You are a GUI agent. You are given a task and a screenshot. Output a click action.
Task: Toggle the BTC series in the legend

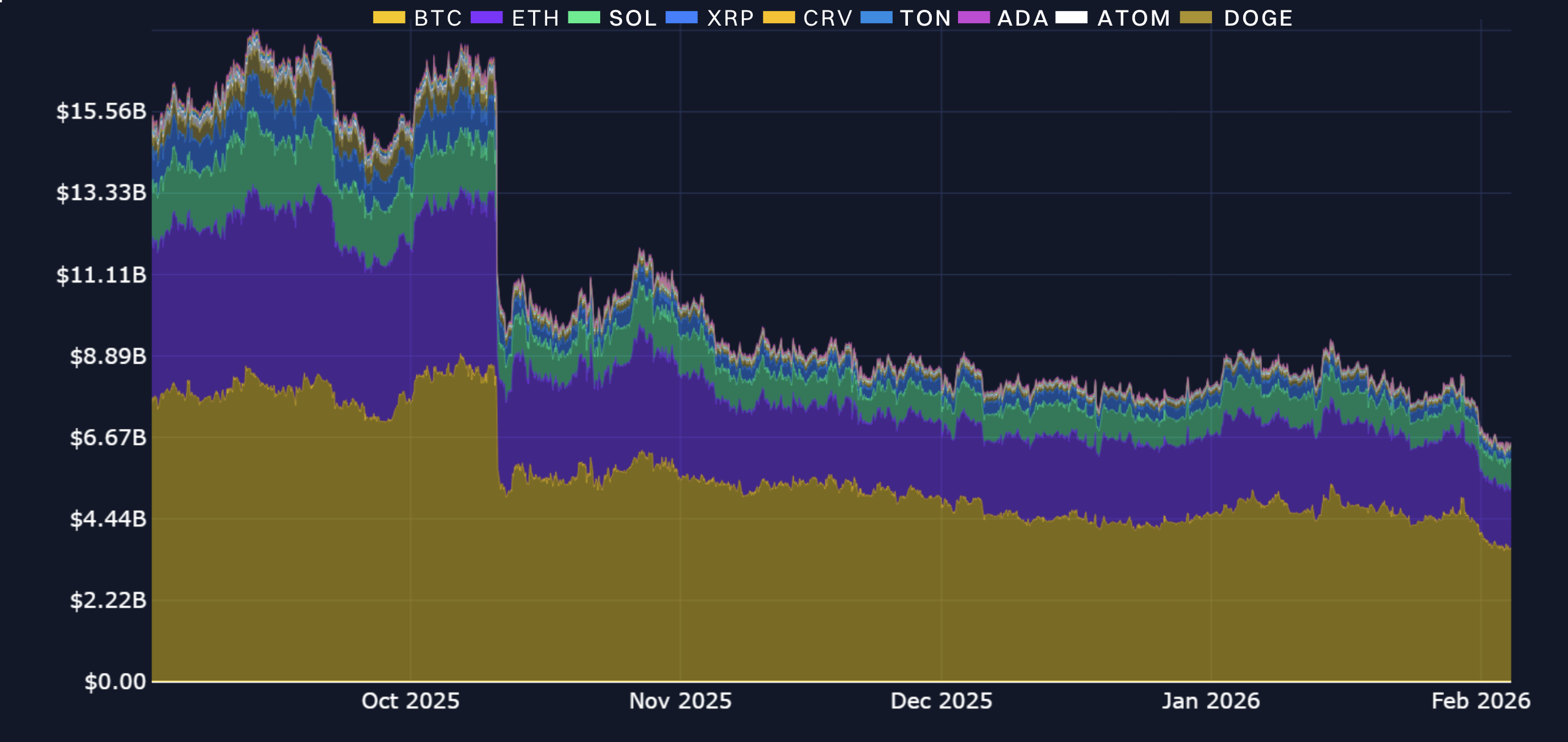point(418,18)
